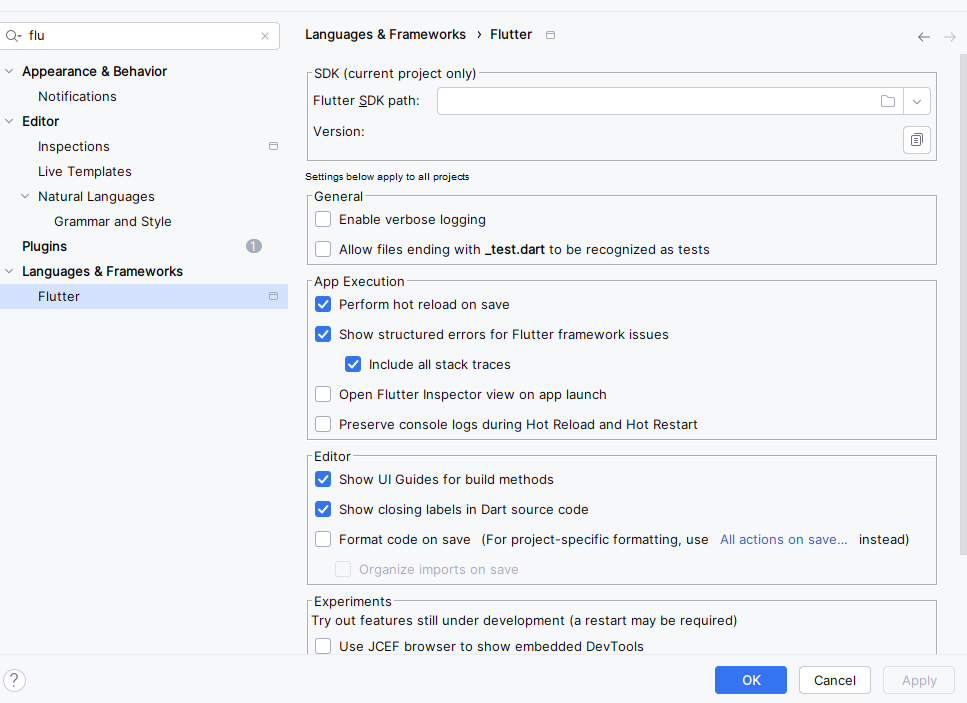Navigate forward in settings history
Viewport: 967px width, 703px height.
[x=950, y=37]
